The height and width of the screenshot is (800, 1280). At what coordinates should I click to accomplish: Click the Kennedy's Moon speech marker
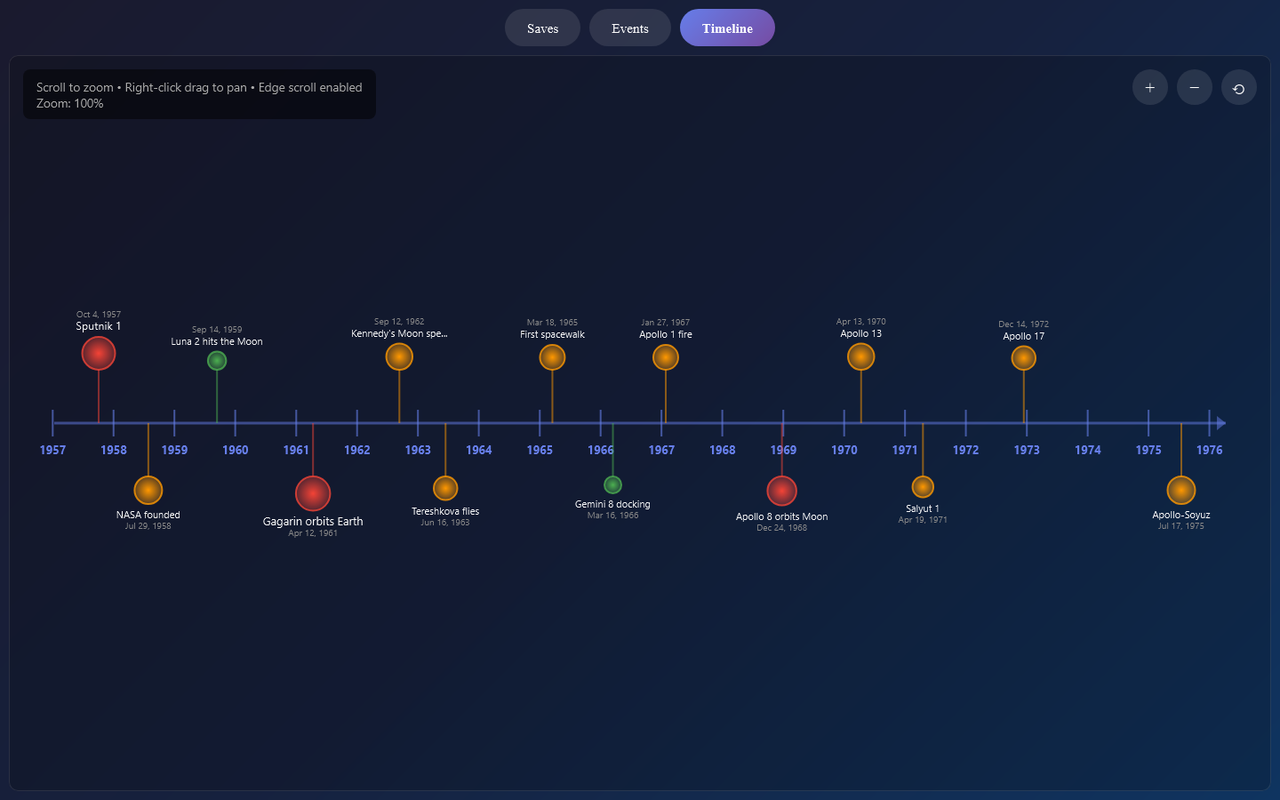pos(399,357)
